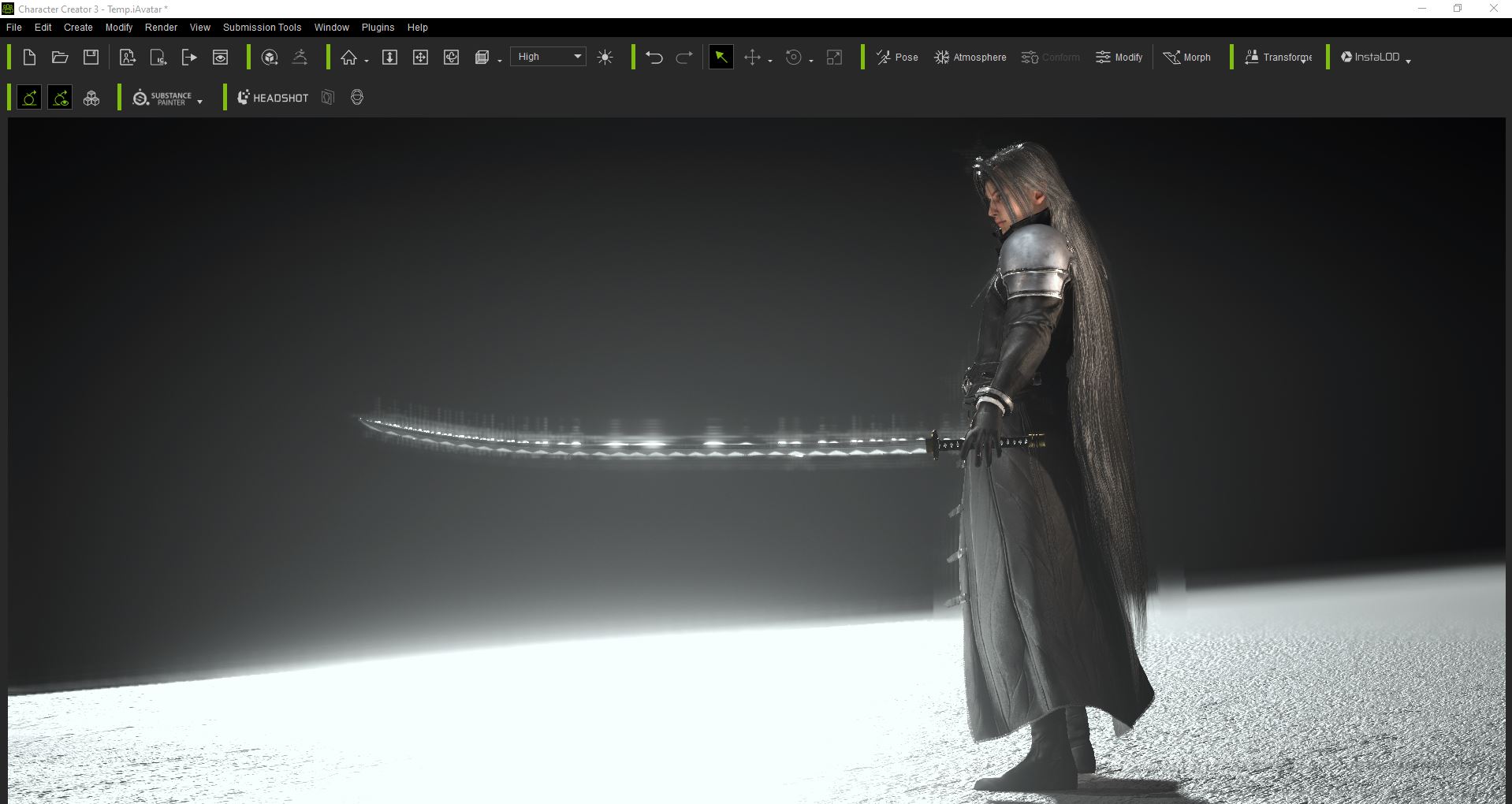The width and height of the screenshot is (1512, 804).
Task: Open the Pose panel
Action: point(897,57)
